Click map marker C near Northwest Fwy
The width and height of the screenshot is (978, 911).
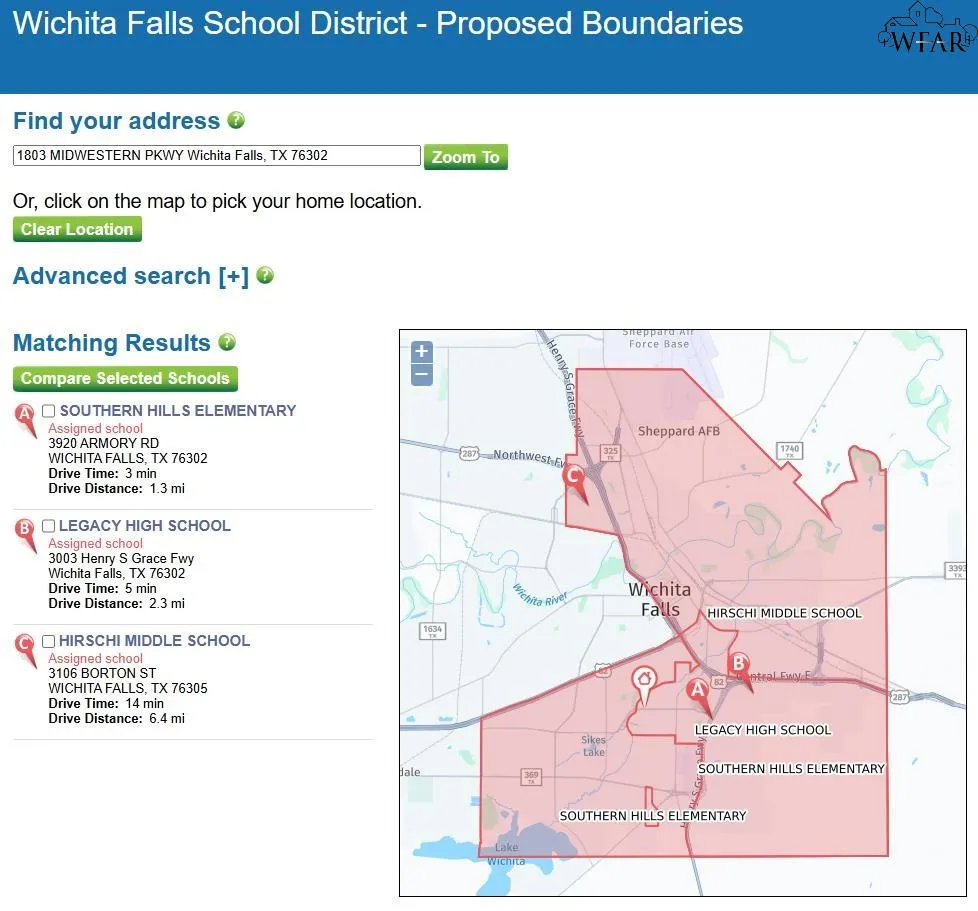coord(574,481)
